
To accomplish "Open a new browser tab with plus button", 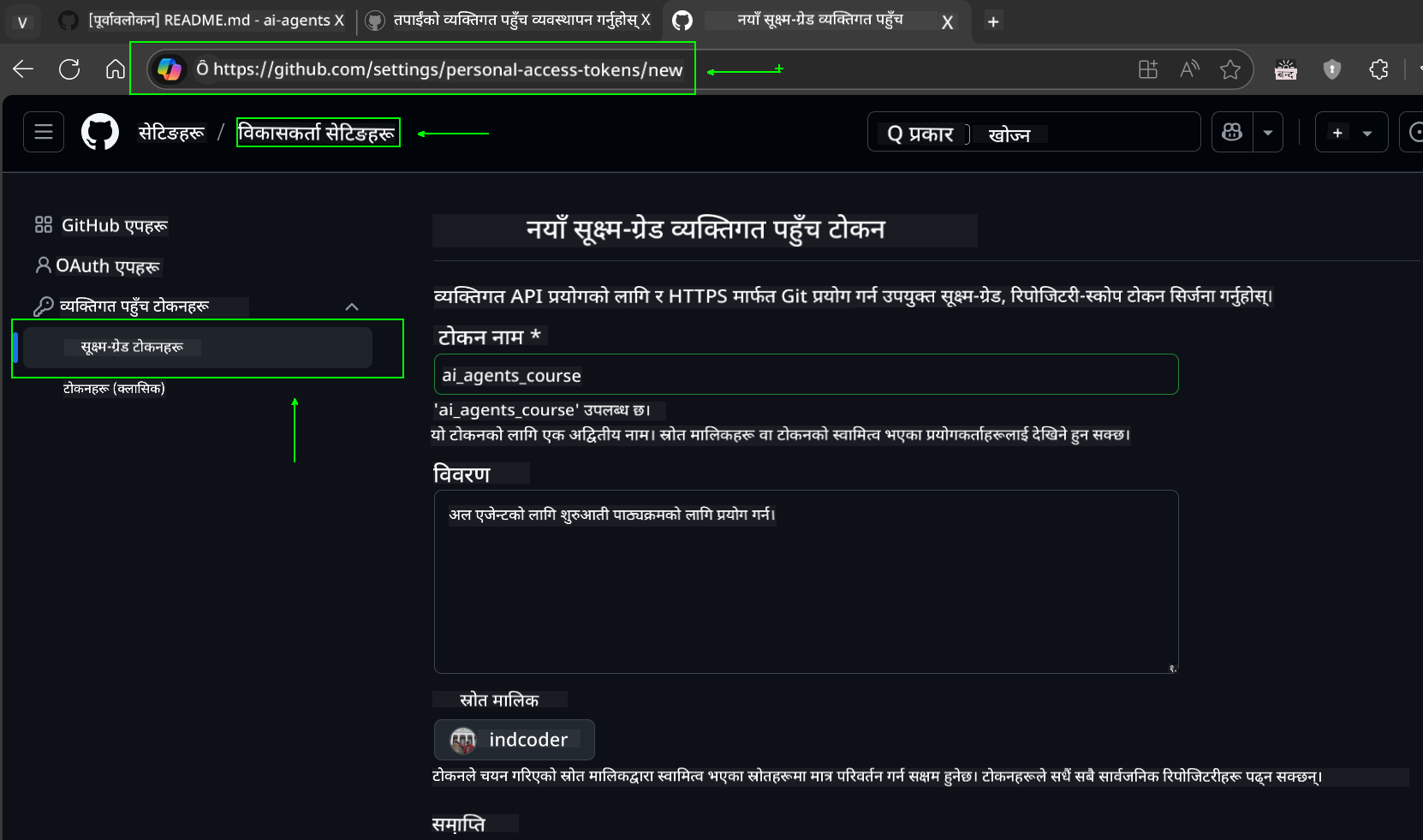I will point(993,21).
